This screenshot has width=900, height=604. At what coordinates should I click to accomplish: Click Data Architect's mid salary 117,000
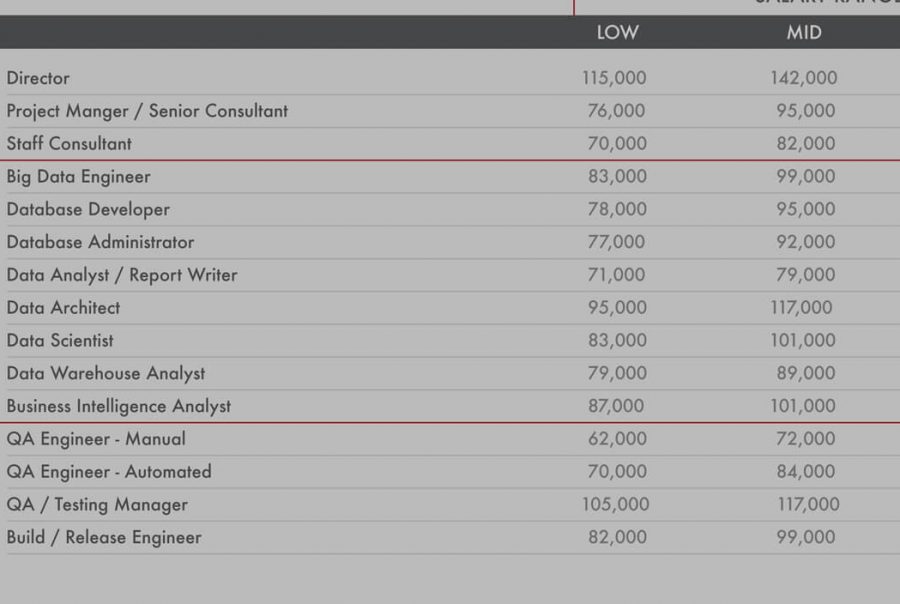[x=801, y=308]
